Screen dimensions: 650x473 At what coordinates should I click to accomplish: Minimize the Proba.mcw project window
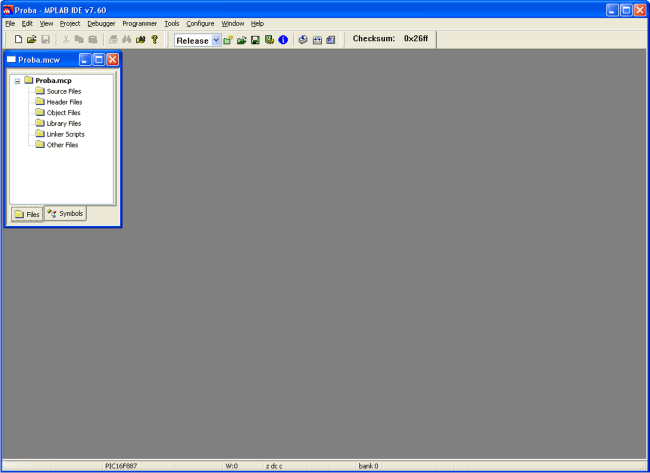(85, 60)
